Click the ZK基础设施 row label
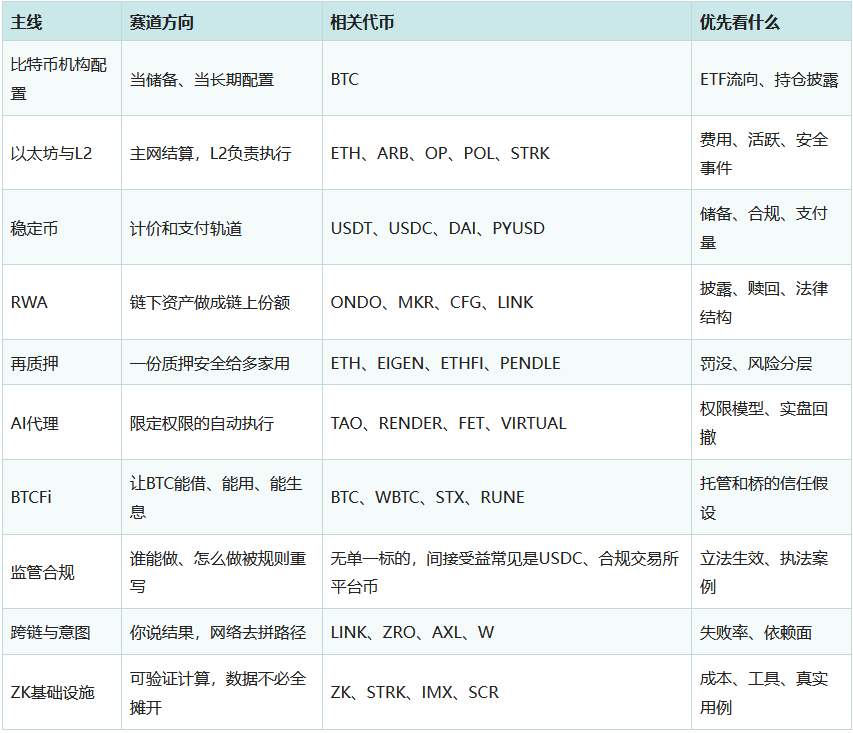This screenshot has width=853, height=733. coord(62,692)
